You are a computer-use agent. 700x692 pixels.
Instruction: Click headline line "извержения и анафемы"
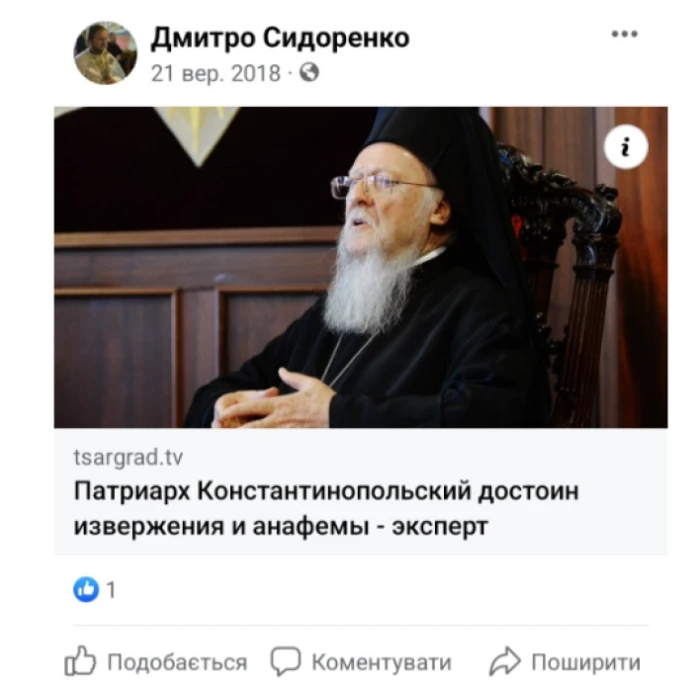tap(221, 526)
